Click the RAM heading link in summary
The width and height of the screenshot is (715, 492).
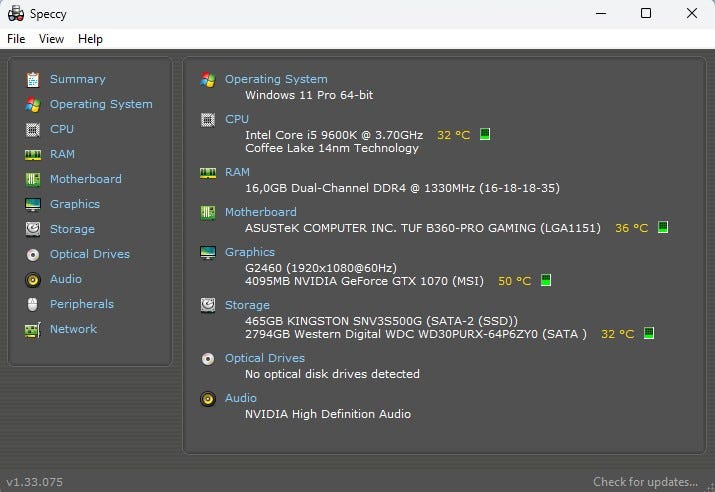[237, 172]
